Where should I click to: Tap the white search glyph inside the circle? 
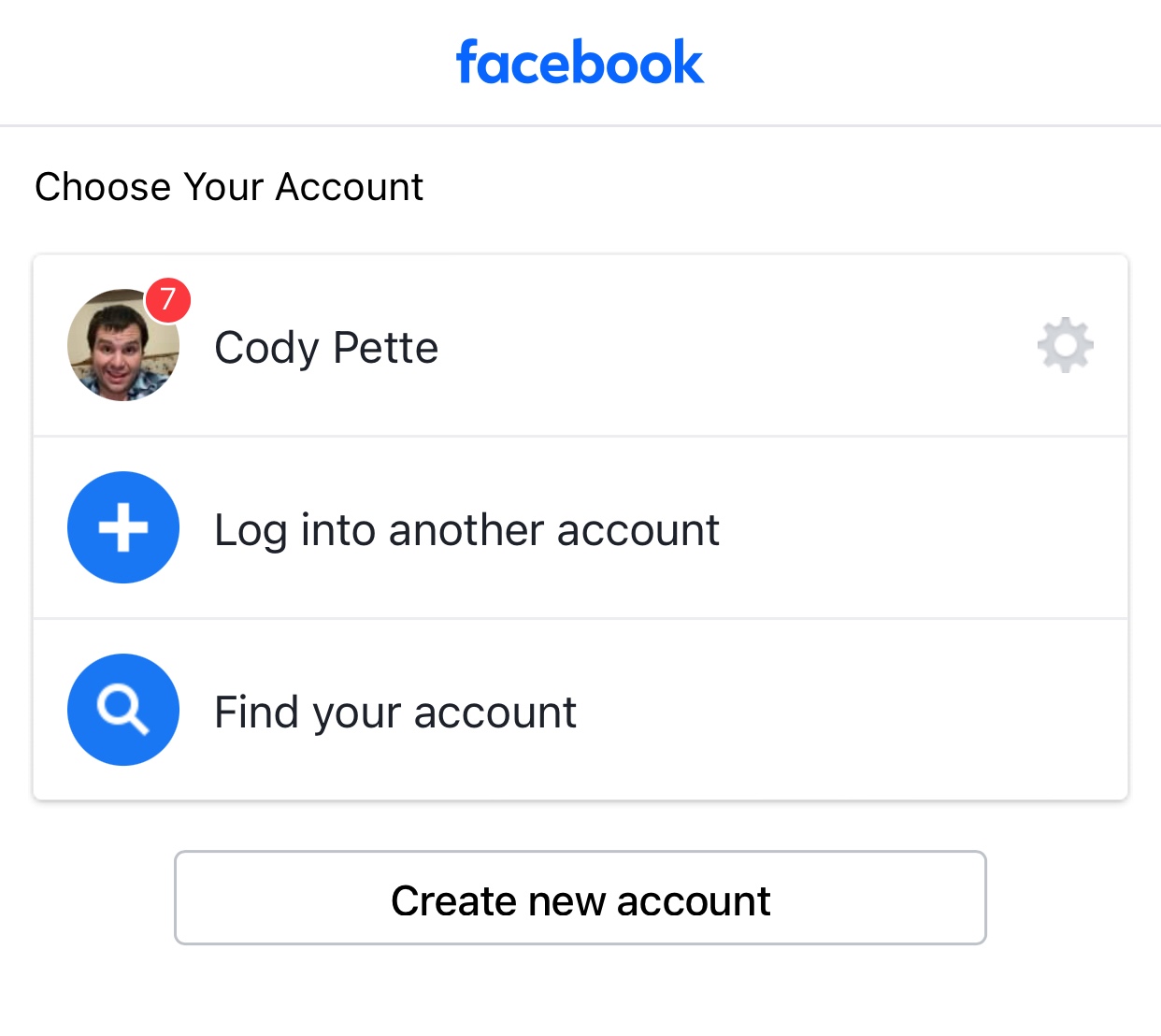(x=123, y=711)
